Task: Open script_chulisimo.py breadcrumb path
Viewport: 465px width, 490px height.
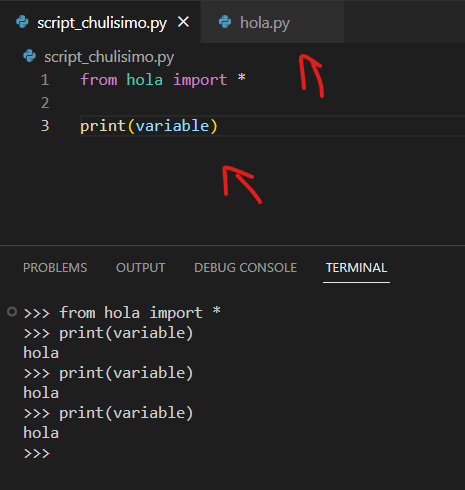Action: pyautogui.click(x=109, y=57)
